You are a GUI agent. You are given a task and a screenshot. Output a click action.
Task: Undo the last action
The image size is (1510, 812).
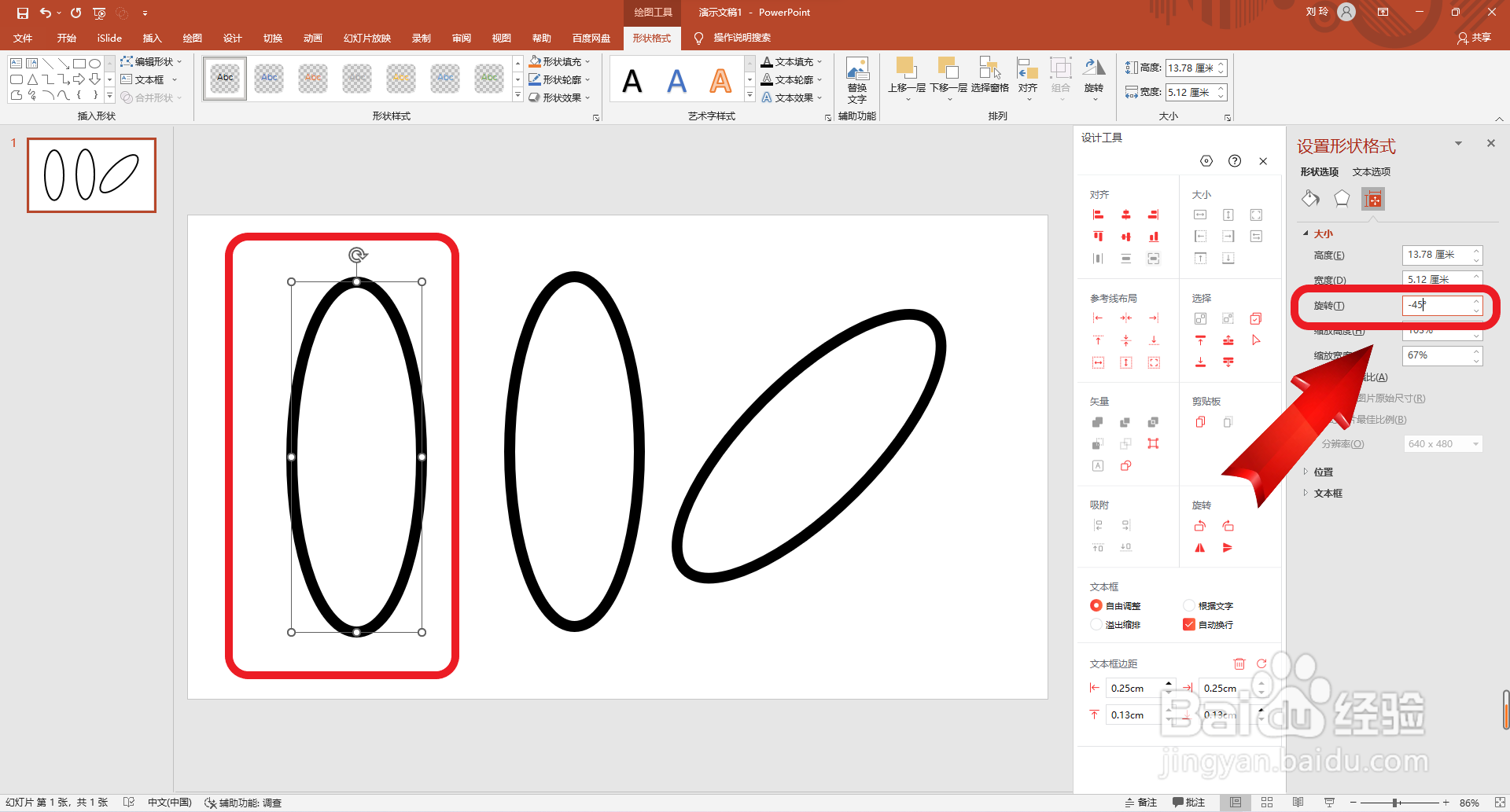click(x=46, y=13)
